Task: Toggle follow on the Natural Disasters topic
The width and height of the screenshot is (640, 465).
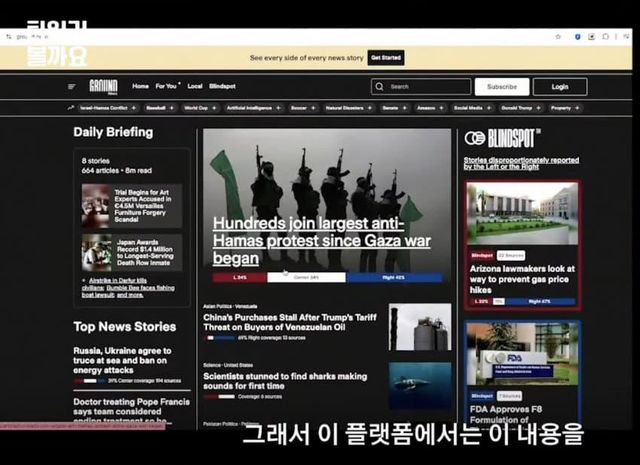Action: (370, 107)
